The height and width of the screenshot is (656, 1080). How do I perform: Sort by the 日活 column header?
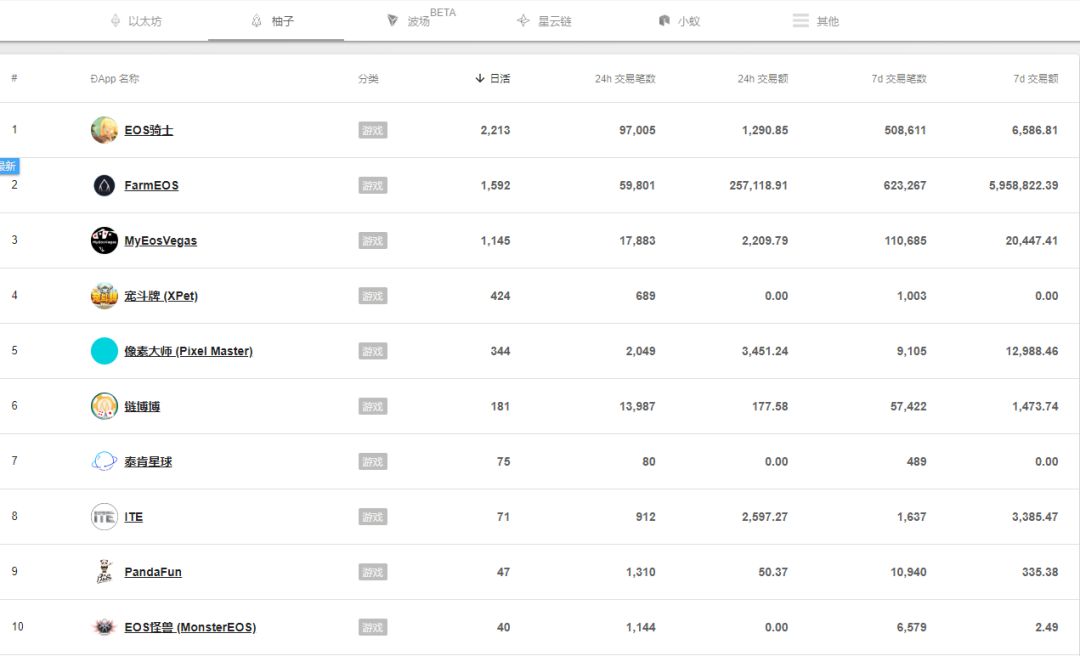click(x=492, y=79)
